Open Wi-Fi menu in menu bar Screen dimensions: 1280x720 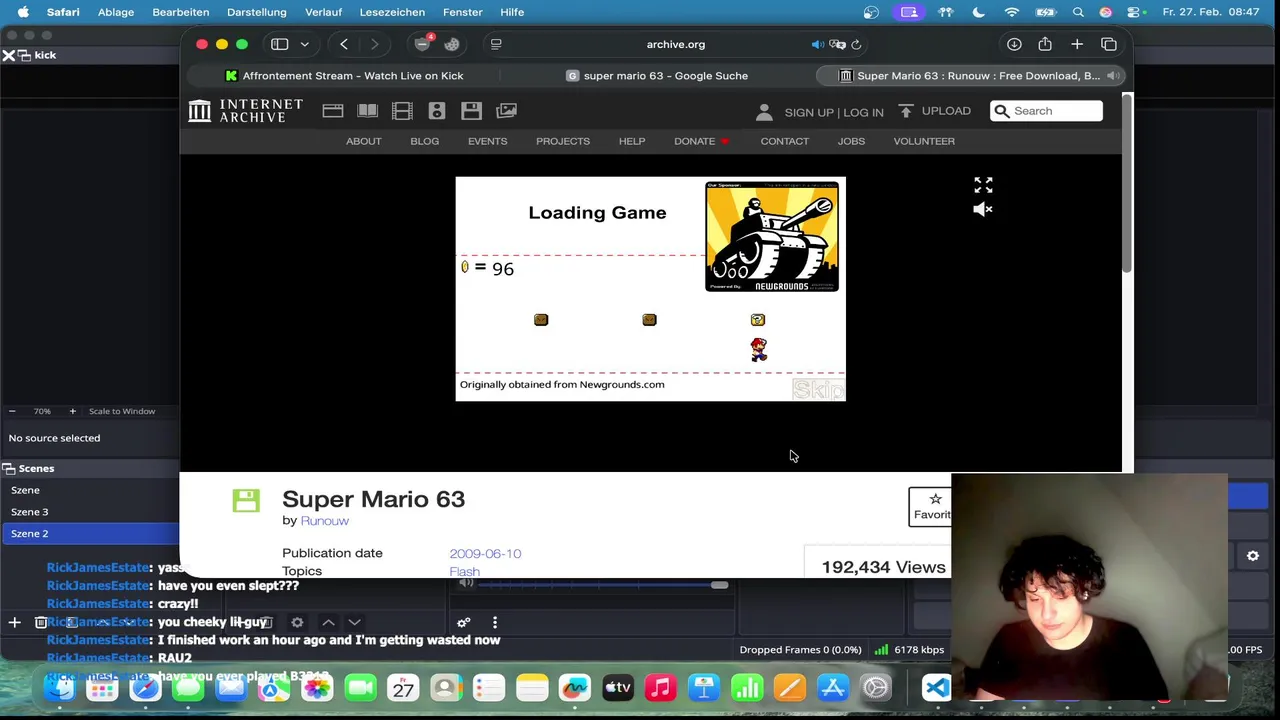1012,12
